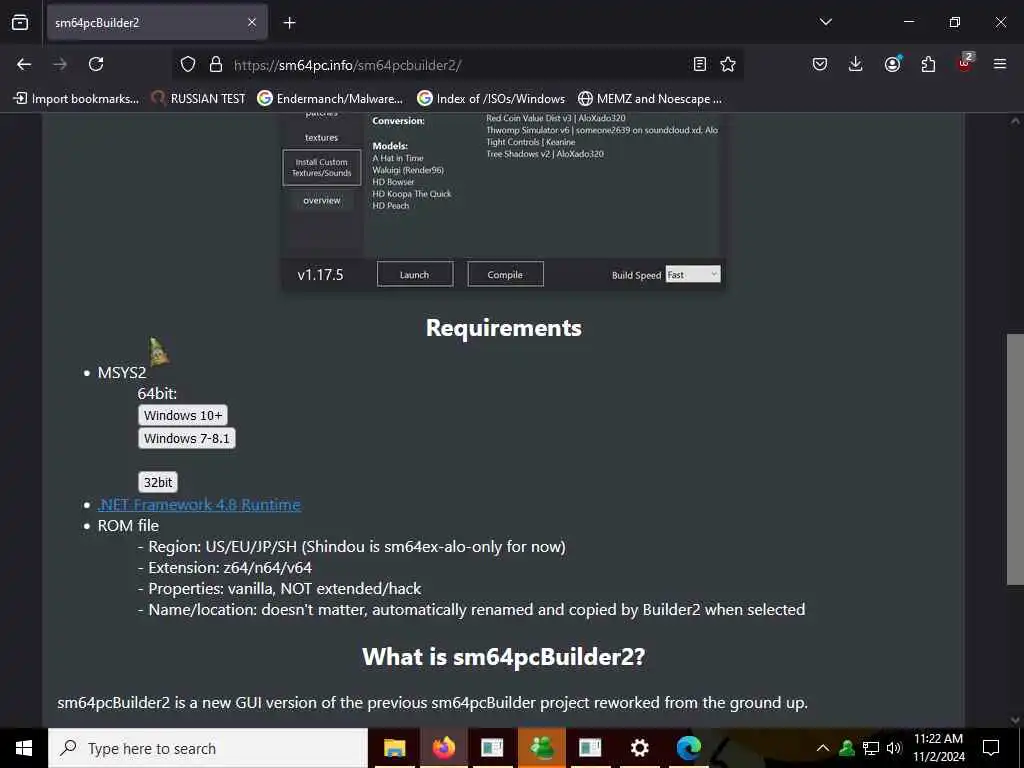Screen dimensions: 1024x768
Task: Open Microsoft Edge from taskbar
Action: pos(688,748)
